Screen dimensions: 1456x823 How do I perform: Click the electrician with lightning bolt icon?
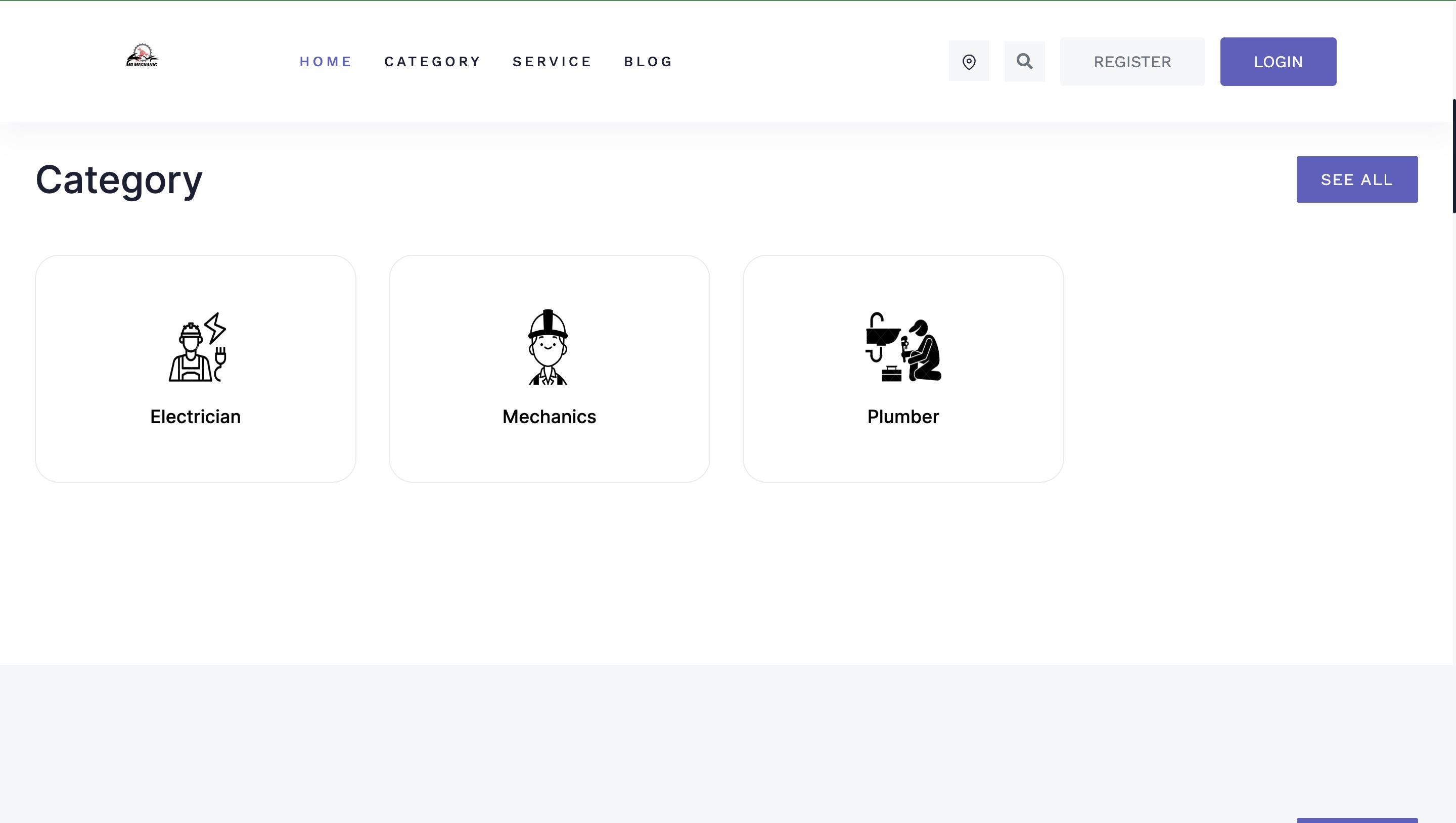[x=197, y=347]
